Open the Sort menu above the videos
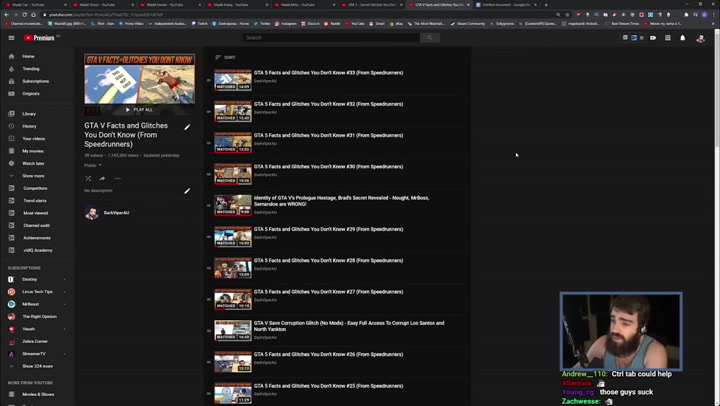Screen dimensions: 720x406 pyautogui.click(x=225, y=57)
